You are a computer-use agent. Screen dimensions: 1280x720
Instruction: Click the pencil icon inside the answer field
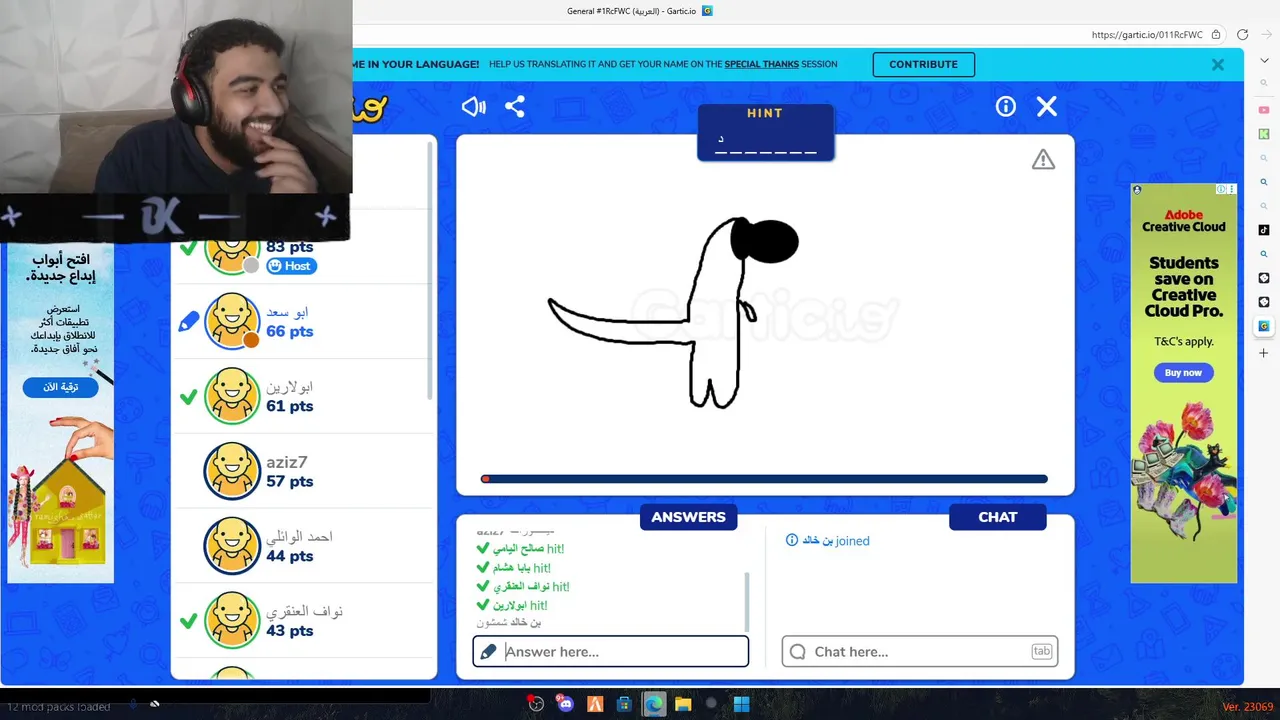pyautogui.click(x=488, y=652)
